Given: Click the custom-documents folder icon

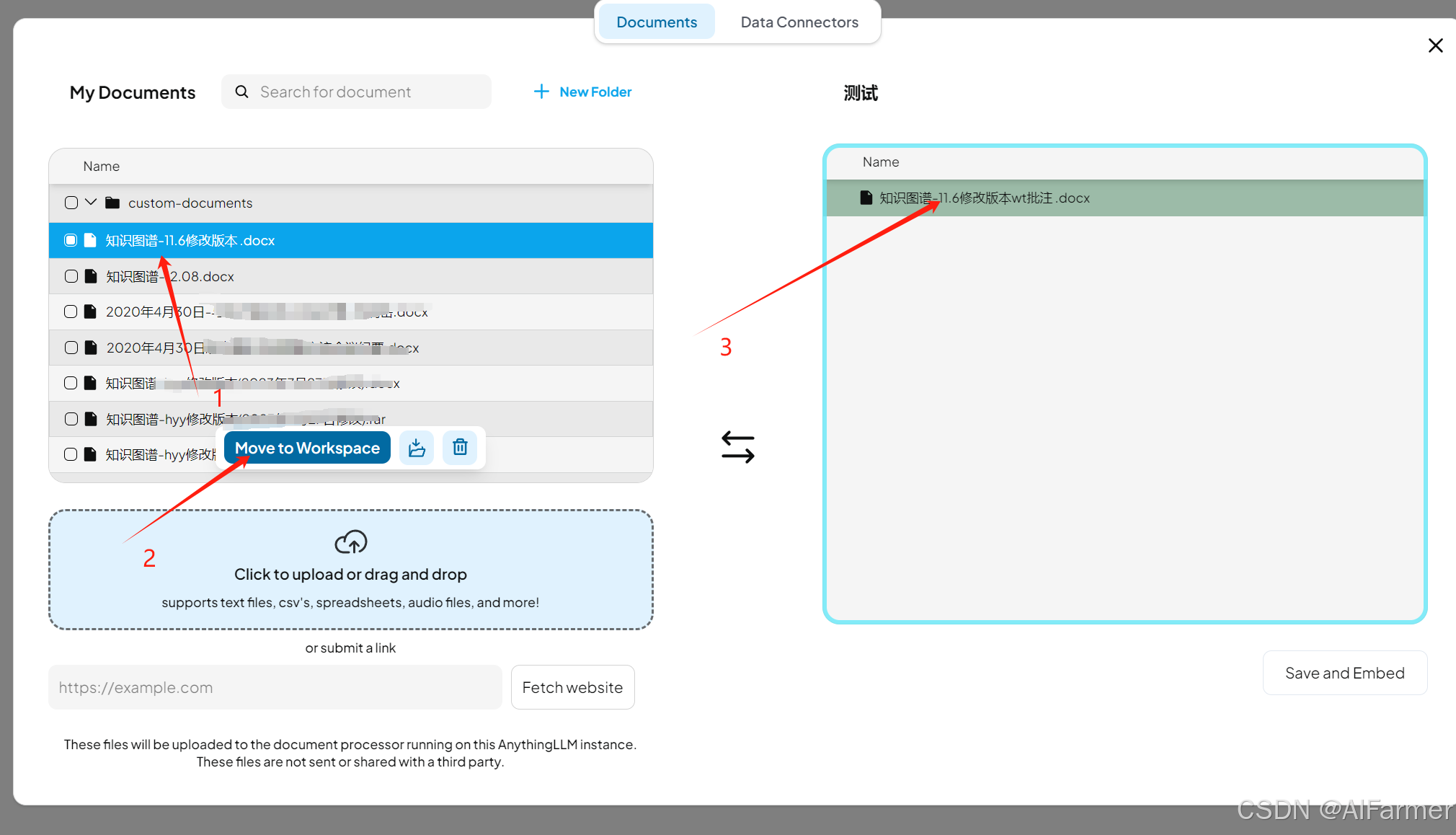Looking at the screenshot, I should (112, 203).
